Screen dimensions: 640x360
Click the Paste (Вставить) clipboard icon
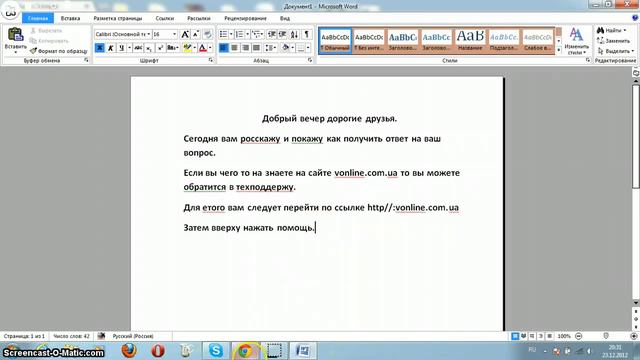tap(16, 35)
